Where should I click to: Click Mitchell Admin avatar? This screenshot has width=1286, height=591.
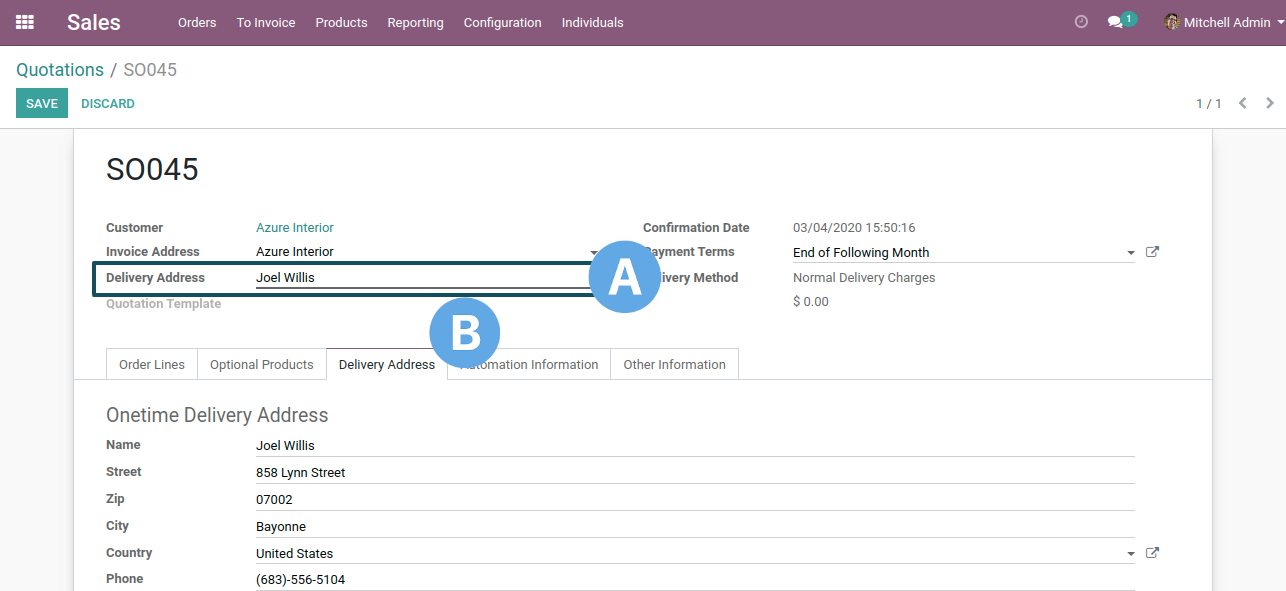1172,22
